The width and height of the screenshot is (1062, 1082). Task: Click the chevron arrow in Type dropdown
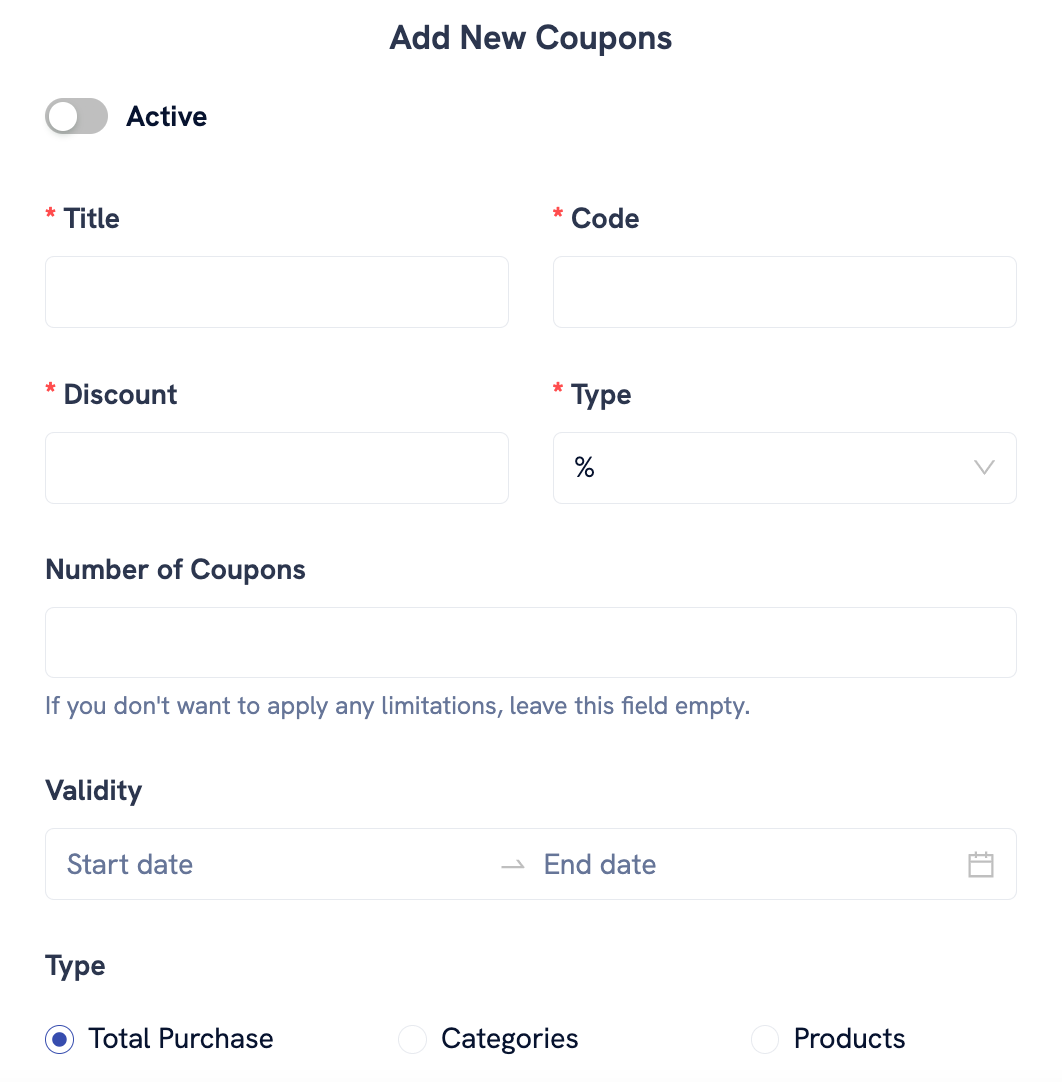coord(983,467)
